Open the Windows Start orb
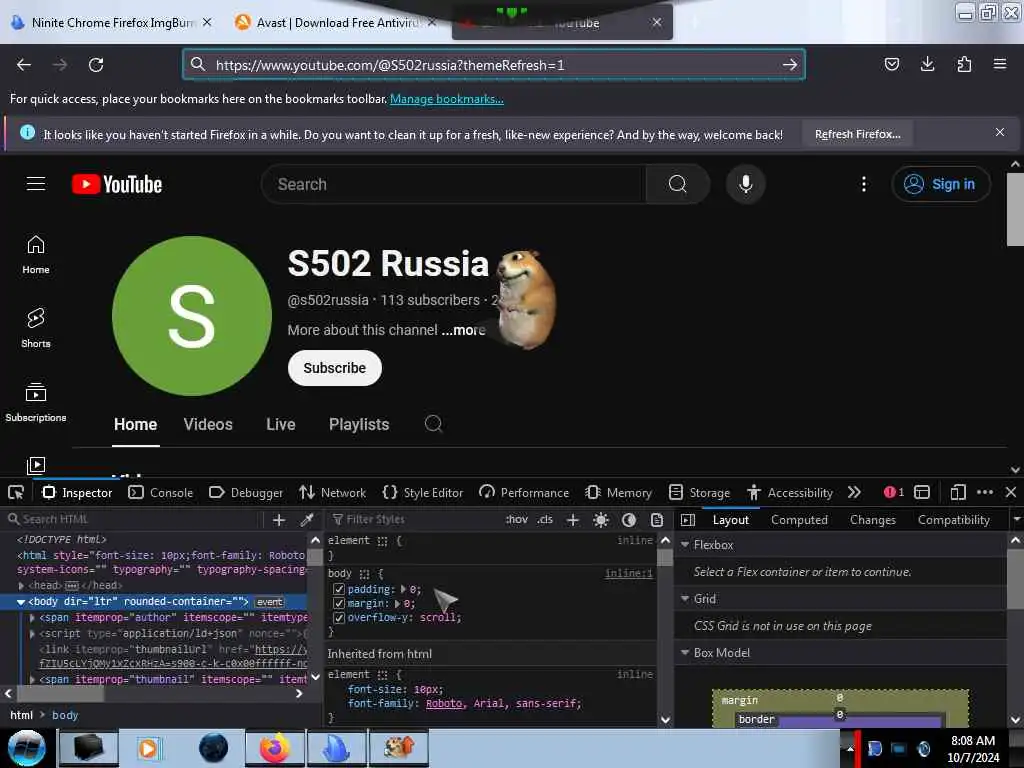The height and width of the screenshot is (768, 1024). point(27,748)
